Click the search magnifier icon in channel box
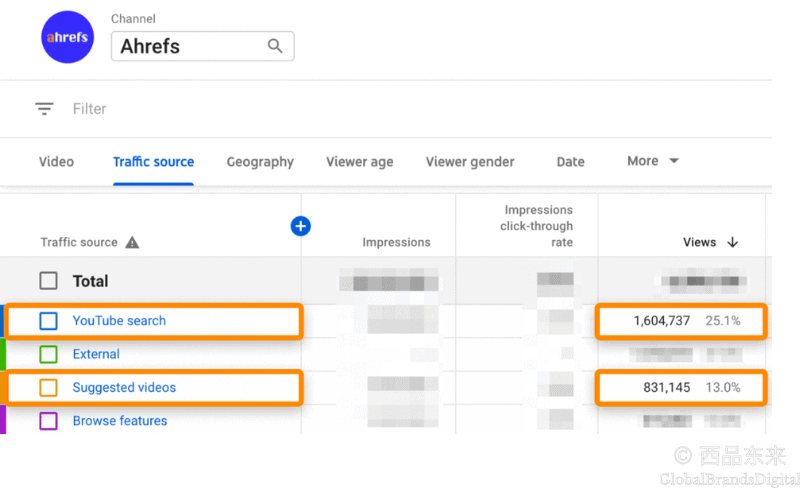Viewport: 800px width, 500px height. tap(275, 46)
